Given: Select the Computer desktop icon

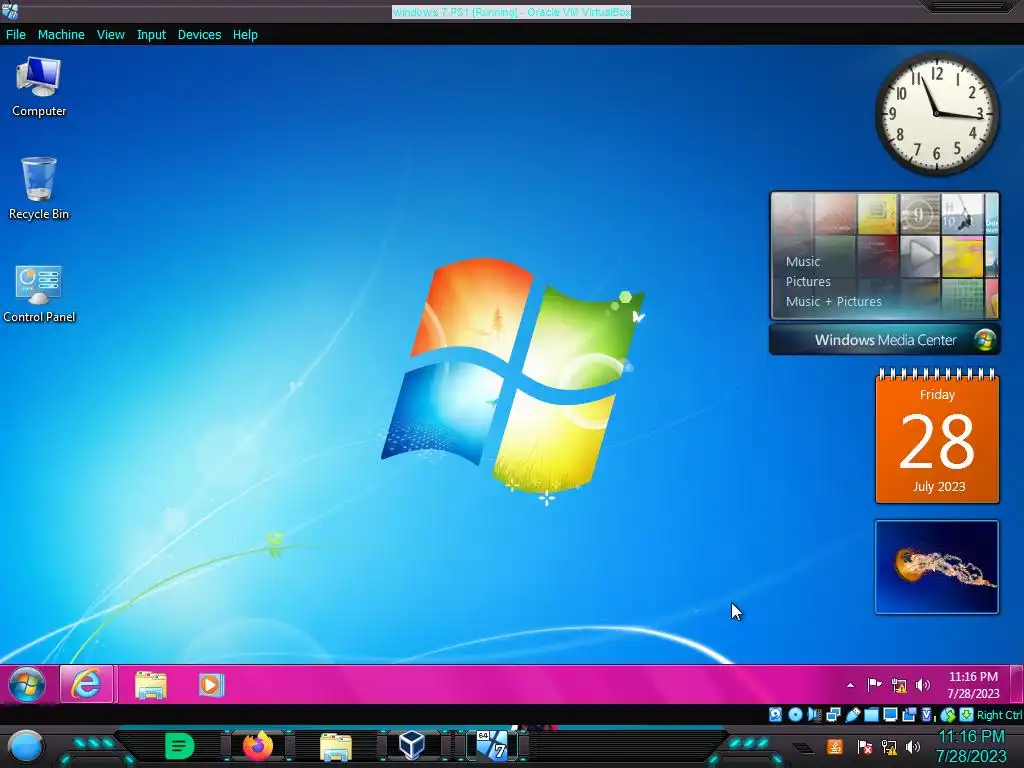Looking at the screenshot, I should pyautogui.click(x=39, y=87).
